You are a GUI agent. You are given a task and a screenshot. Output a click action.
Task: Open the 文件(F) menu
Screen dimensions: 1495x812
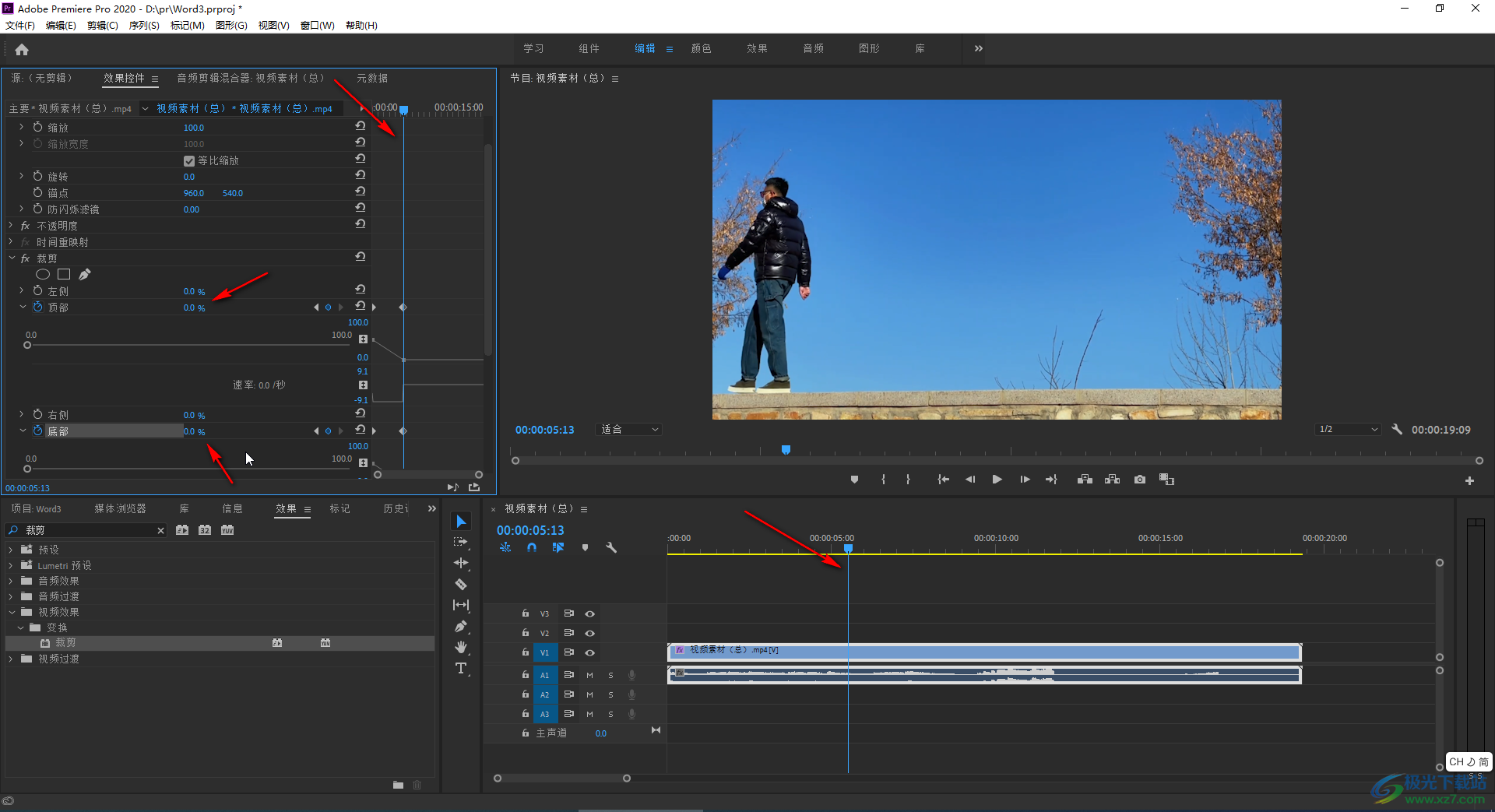pos(20,25)
